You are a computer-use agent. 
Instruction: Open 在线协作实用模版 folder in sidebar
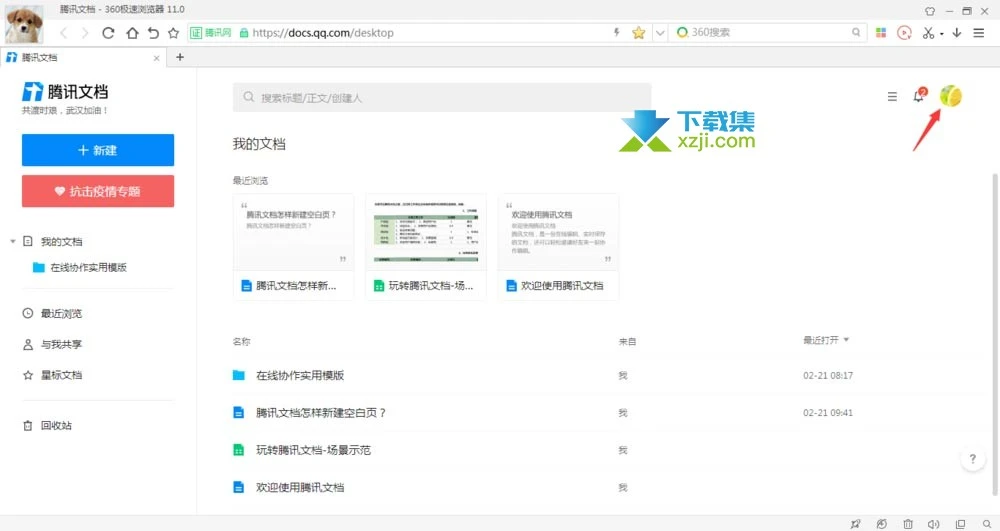pyautogui.click(x=80, y=268)
